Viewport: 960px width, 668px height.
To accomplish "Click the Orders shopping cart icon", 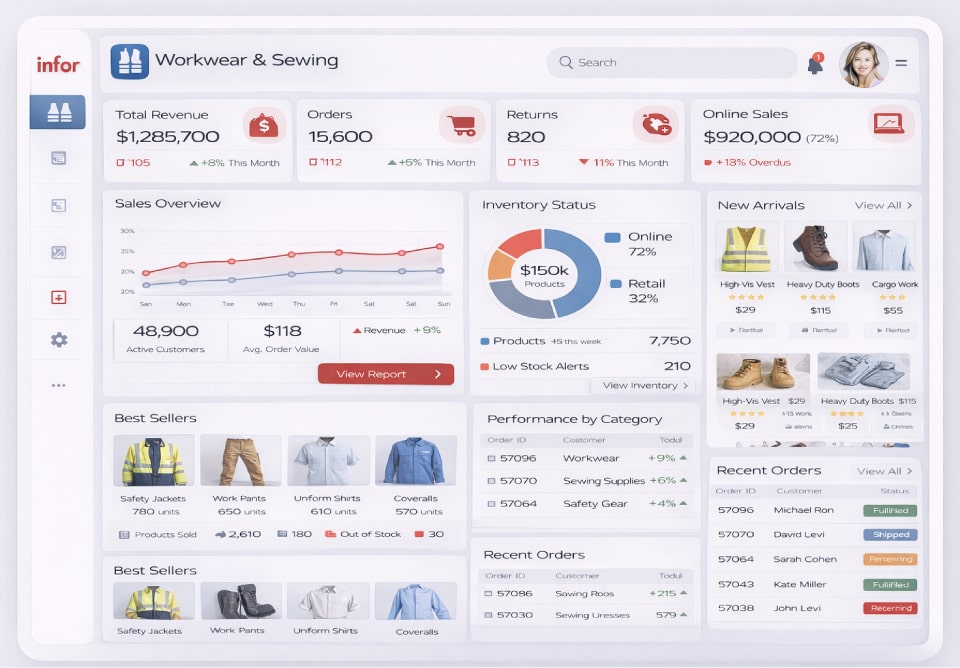I will coord(461,125).
